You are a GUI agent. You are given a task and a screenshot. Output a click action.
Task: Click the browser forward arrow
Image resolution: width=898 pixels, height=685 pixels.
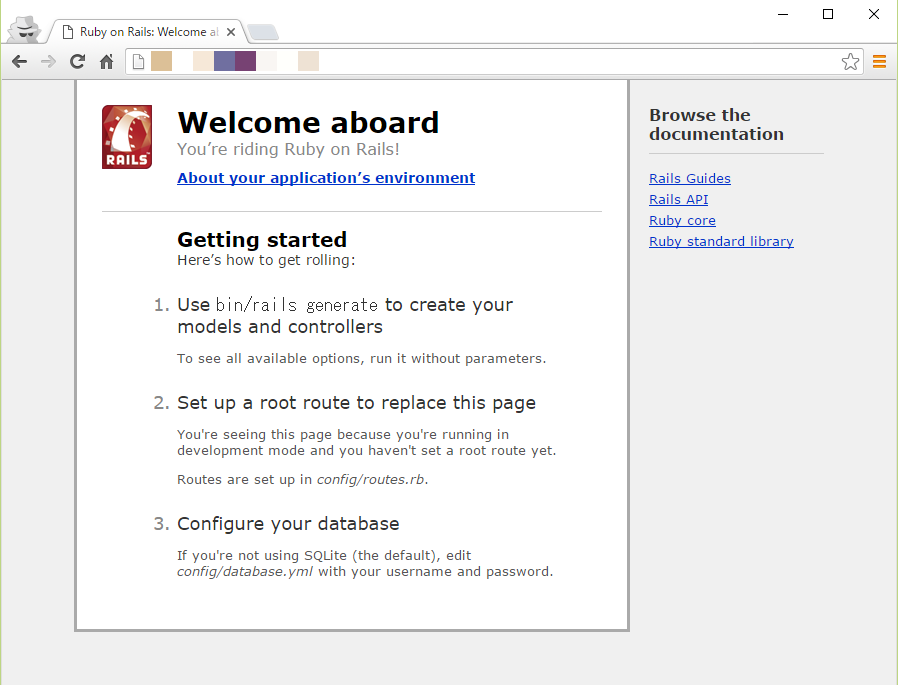click(x=49, y=61)
